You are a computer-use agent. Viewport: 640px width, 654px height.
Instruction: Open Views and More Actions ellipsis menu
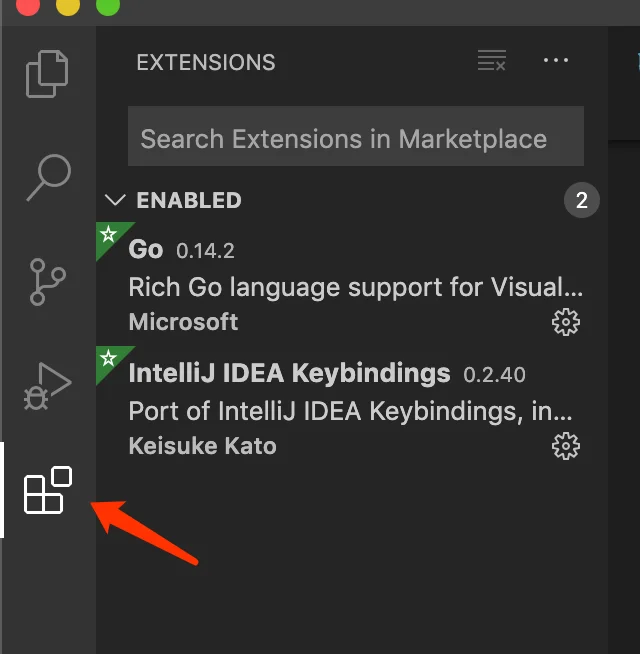(556, 60)
